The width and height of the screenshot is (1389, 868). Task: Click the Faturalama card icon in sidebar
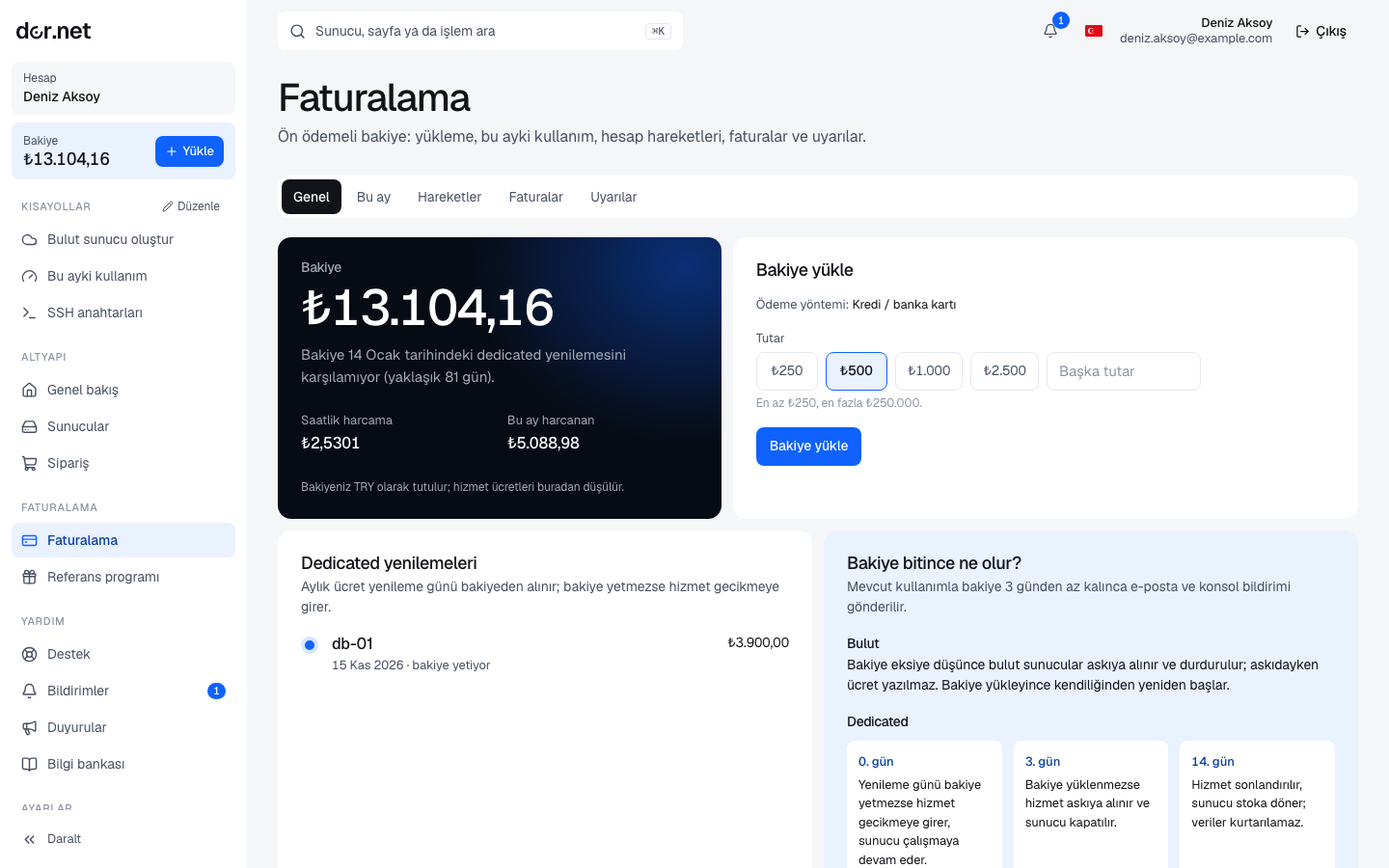pos(30,540)
